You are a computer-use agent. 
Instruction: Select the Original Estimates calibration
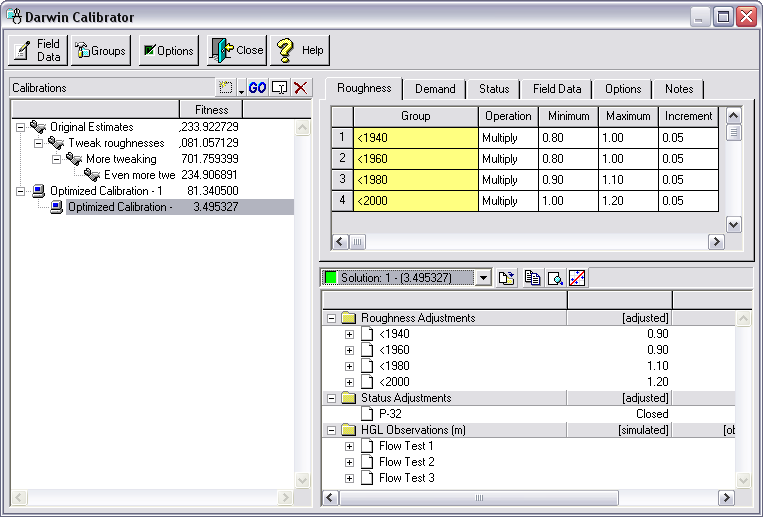tap(91, 127)
